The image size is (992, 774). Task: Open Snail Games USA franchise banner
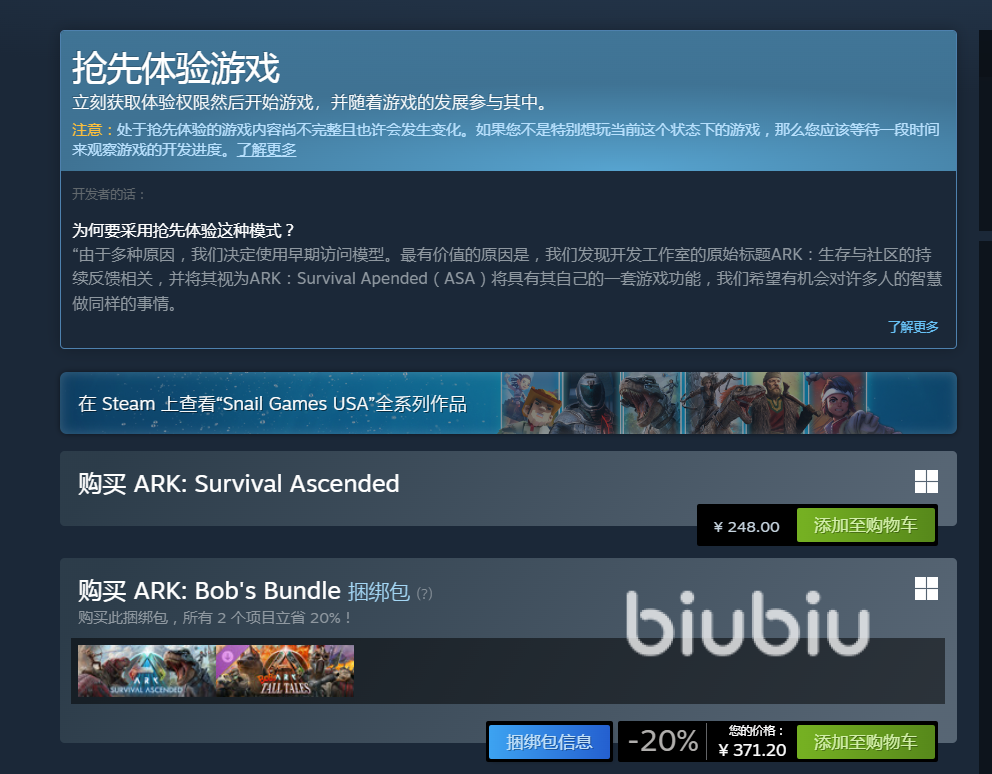pyautogui.click(x=508, y=403)
